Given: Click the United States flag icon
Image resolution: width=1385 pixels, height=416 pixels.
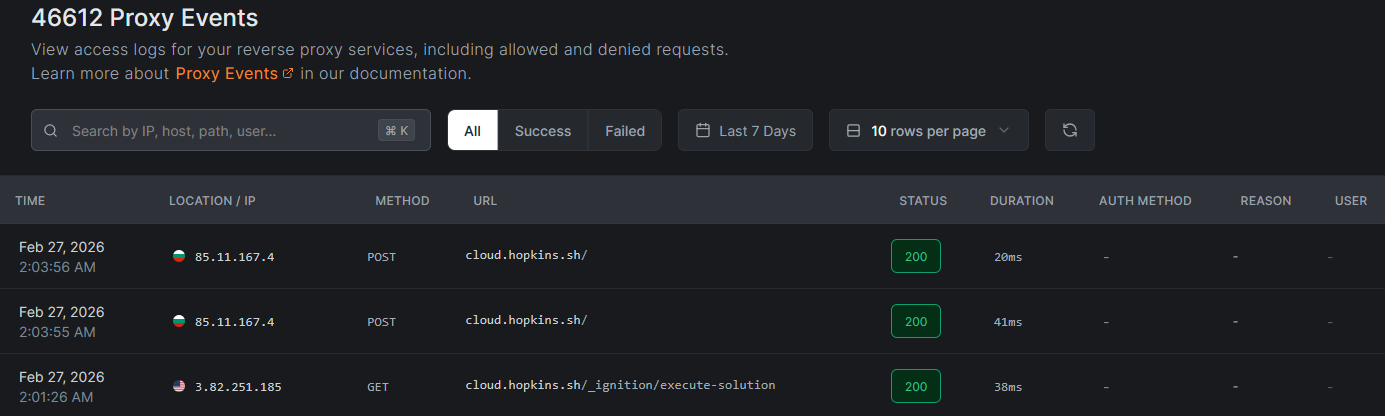Looking at the screenshot, I should click(179, 386).
